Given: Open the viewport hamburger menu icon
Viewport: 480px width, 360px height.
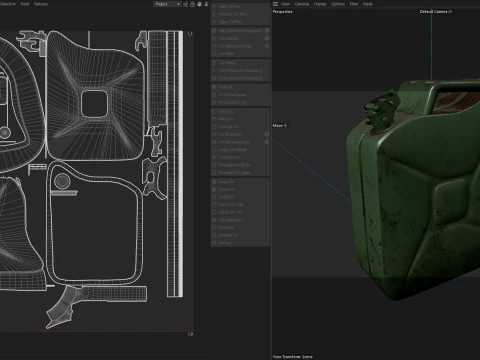Looking at the screenshot, I should (x=275, y=4).
